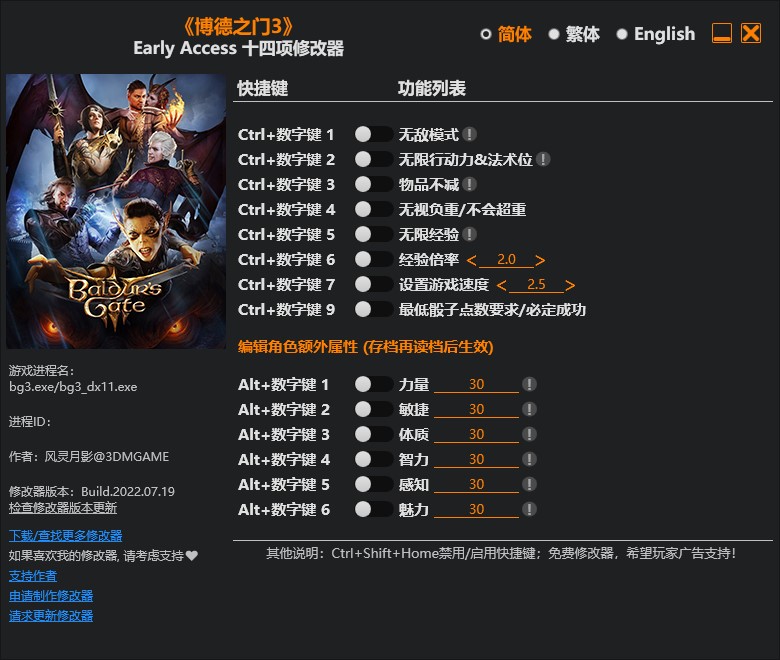Open the 申请制作修改器 link
Viewport: 780px width, 660px height.
[51, 596]
